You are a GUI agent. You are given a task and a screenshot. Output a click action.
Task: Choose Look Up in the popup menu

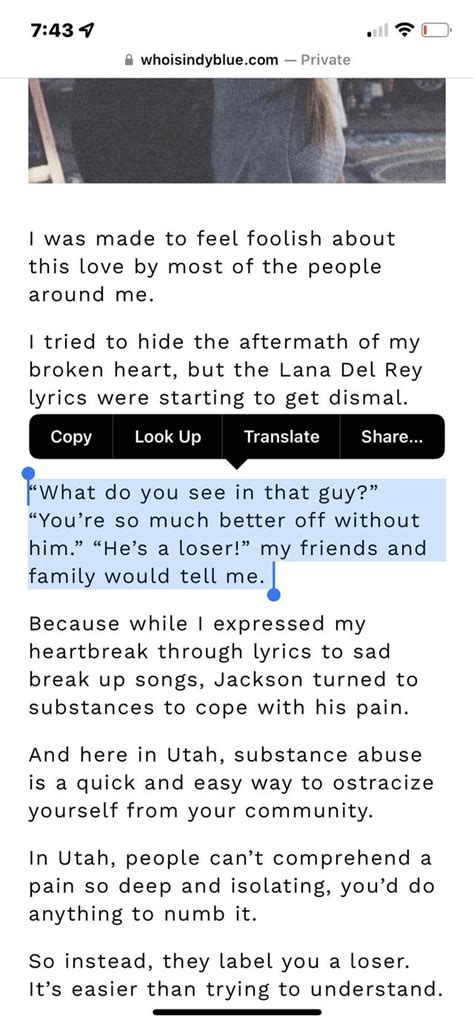pyautogui.click(x=167, y=437)
